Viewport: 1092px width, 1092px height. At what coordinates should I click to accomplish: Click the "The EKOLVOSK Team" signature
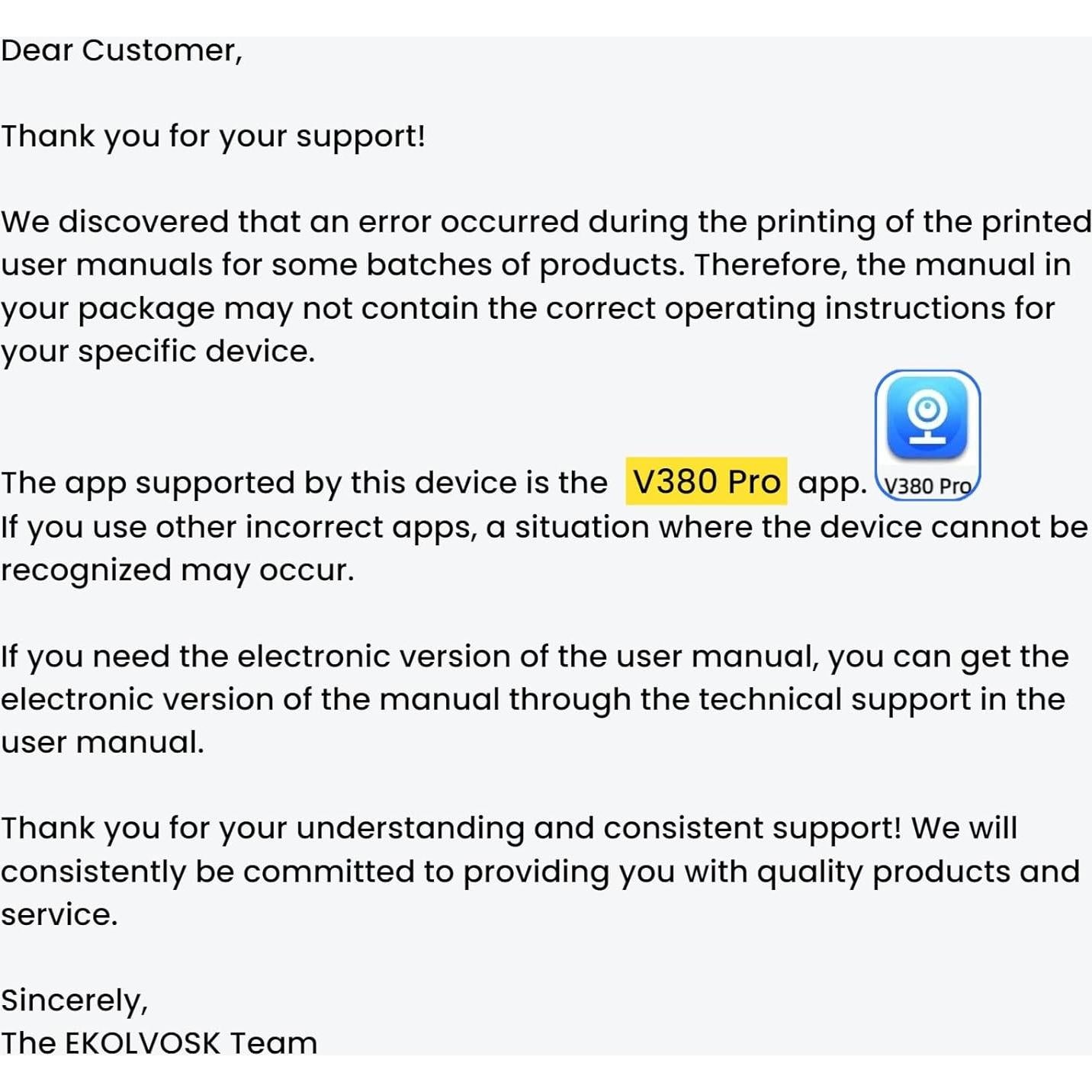pyautogui.click(x=159, y=1043)
